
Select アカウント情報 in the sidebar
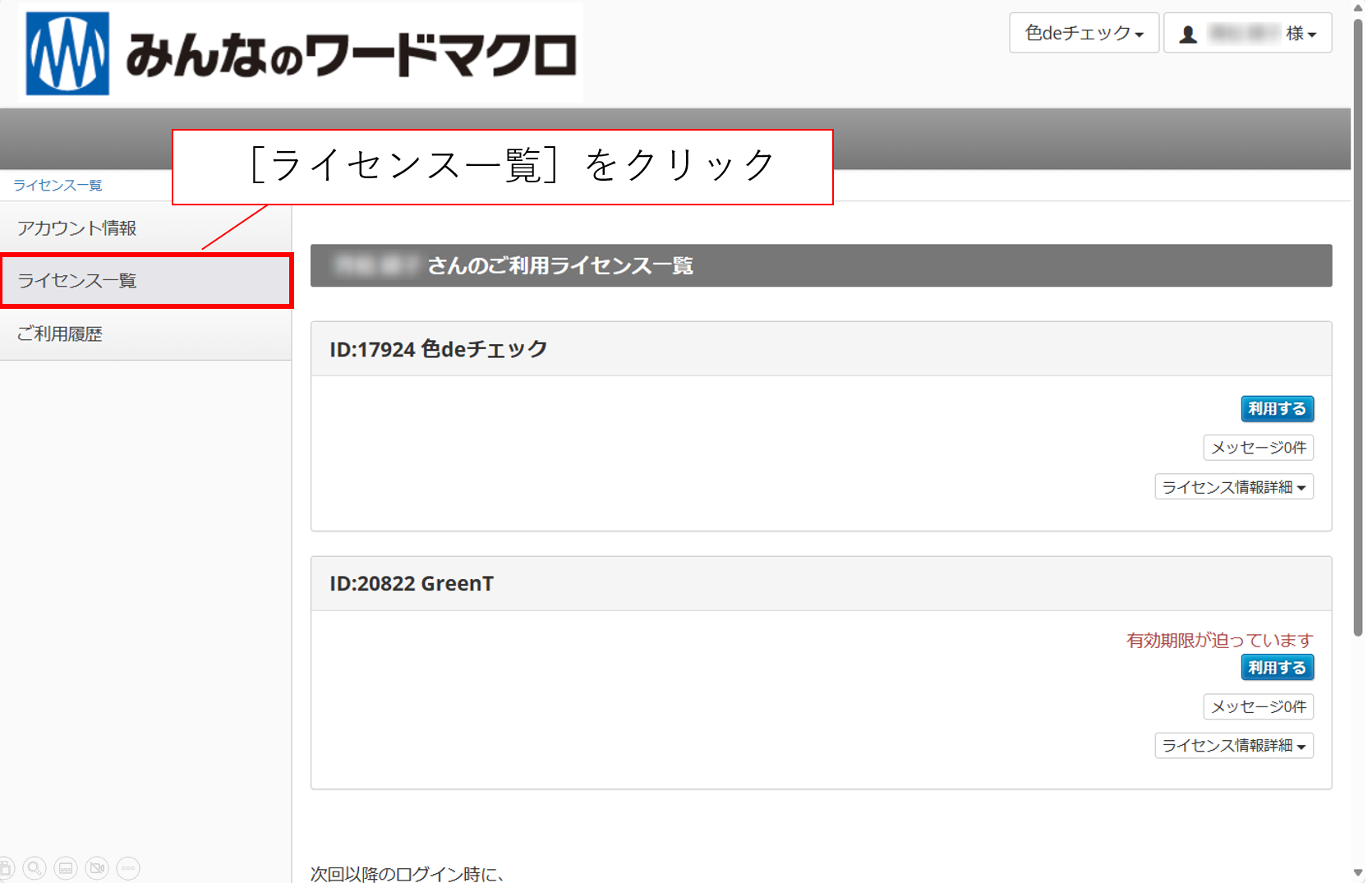click(77, 228)
